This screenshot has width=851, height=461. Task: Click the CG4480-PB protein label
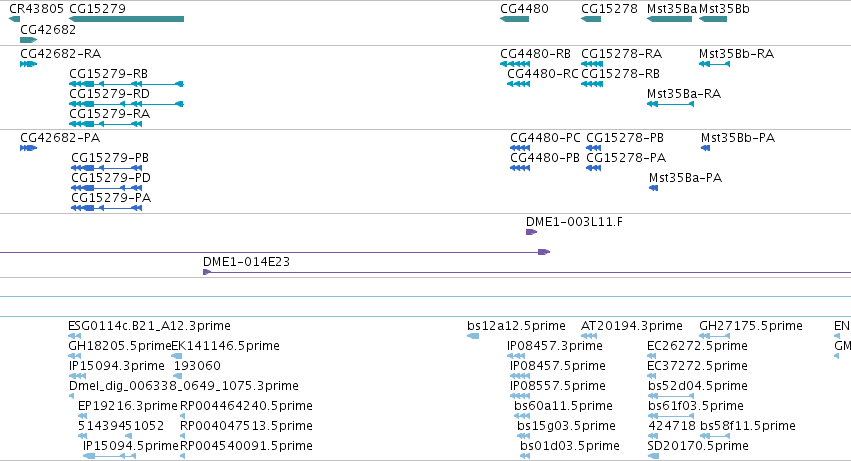coord(545,158)
